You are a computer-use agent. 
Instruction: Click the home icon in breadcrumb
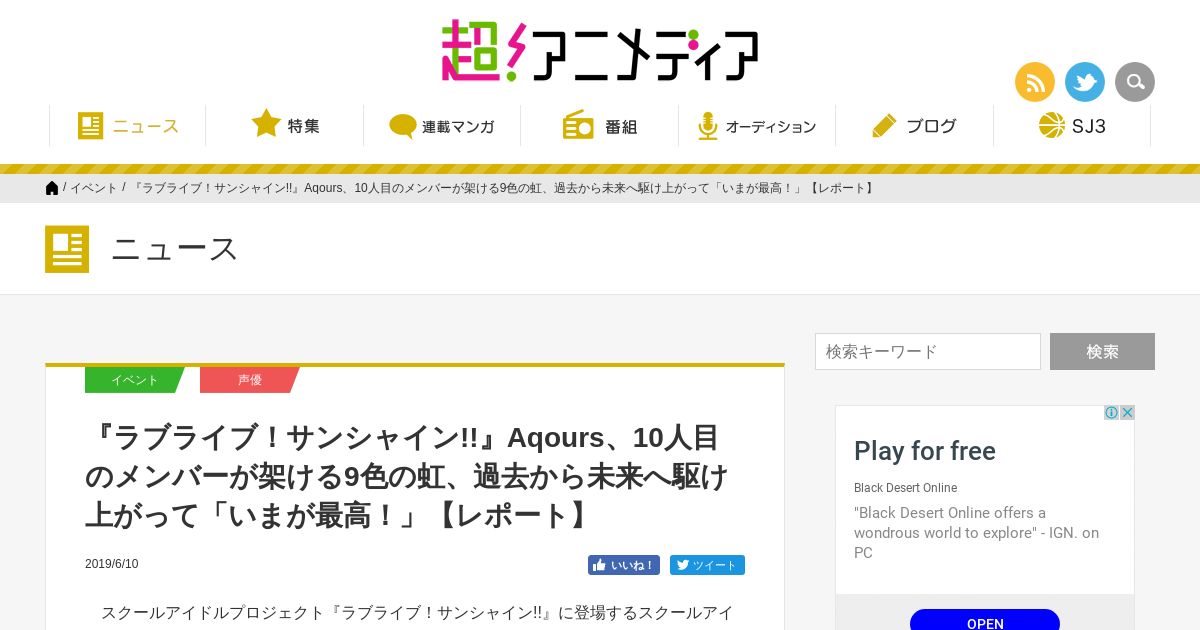tap(52, 188)
